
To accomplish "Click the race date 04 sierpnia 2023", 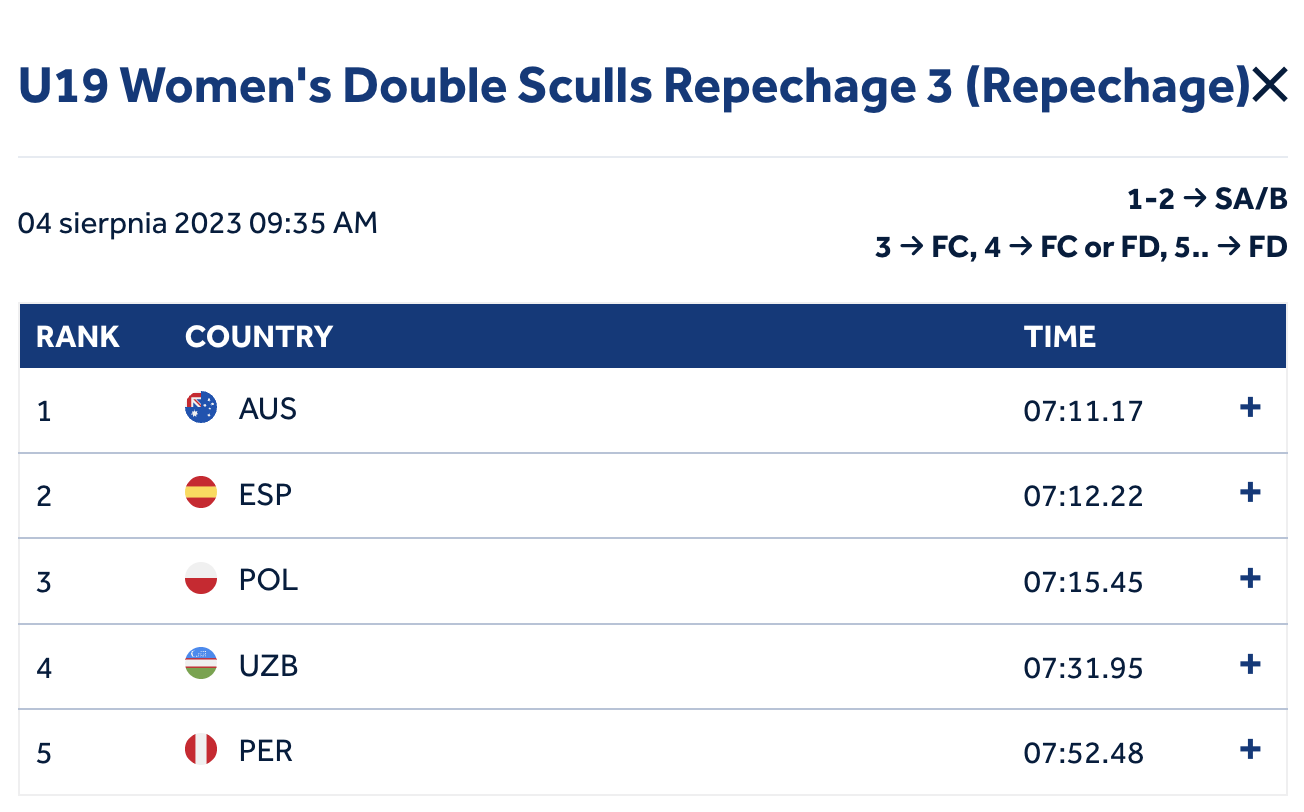I will (130, 223).
